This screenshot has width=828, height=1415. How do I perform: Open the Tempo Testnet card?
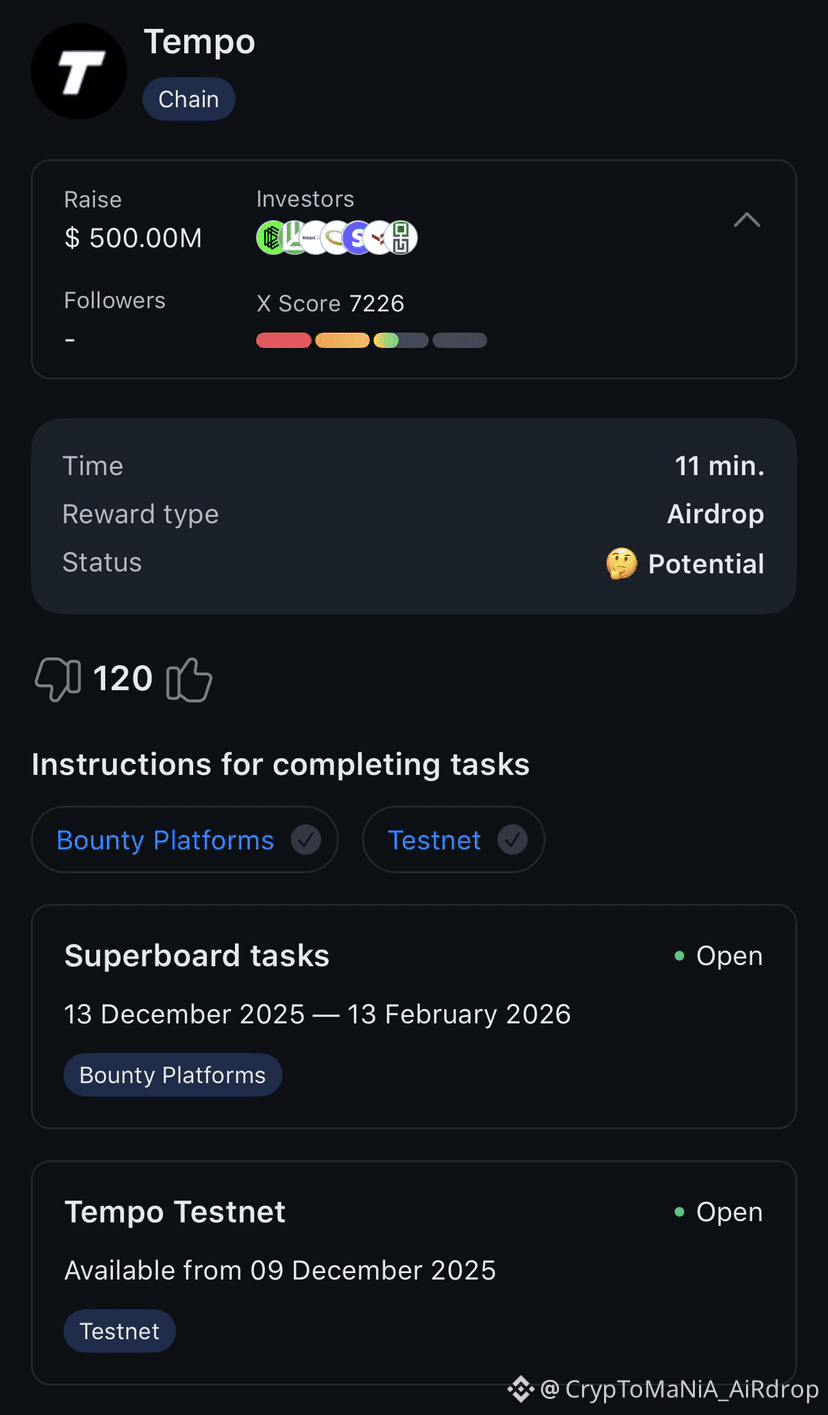[x=414, y=1273]
